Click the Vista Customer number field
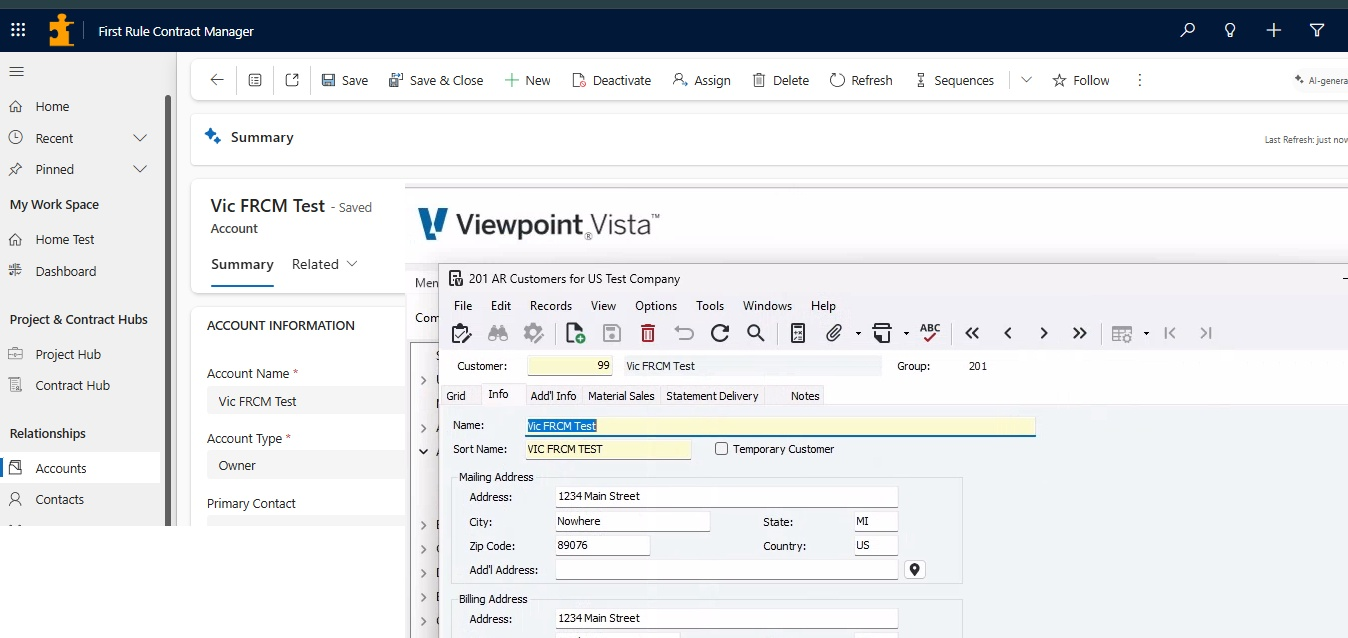 coord(570,366)
